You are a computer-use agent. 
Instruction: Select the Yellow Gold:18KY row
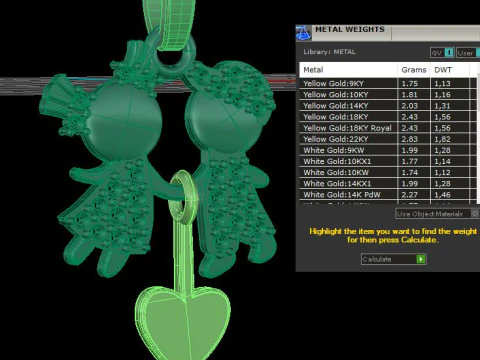point(388,117)
